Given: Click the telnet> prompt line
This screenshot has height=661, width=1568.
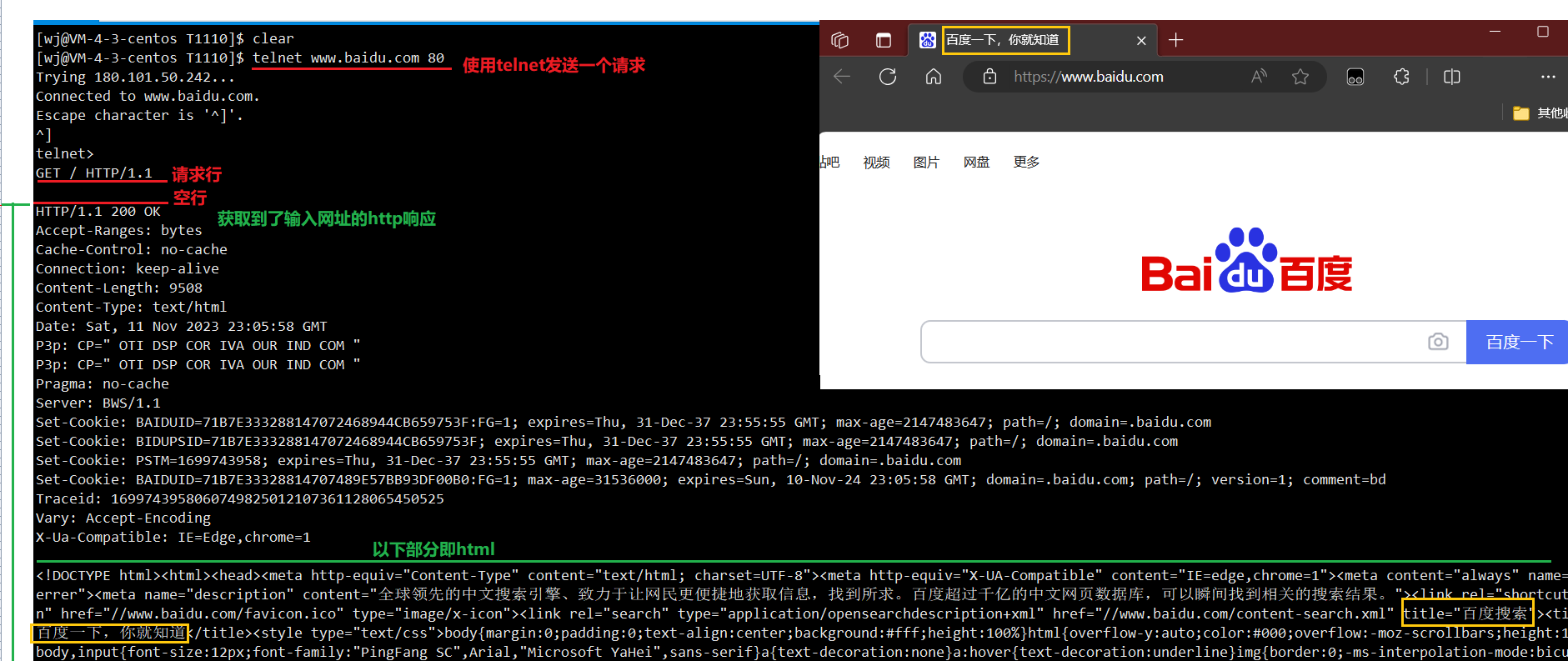Looking at the screenshot, I should [65, 153].
